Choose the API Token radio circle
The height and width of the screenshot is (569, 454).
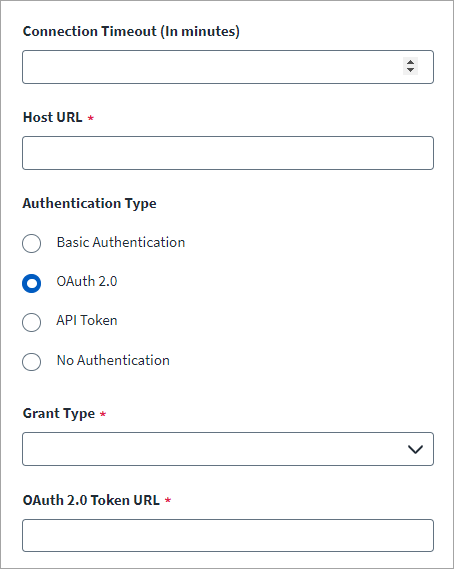(x=32, y=322)
